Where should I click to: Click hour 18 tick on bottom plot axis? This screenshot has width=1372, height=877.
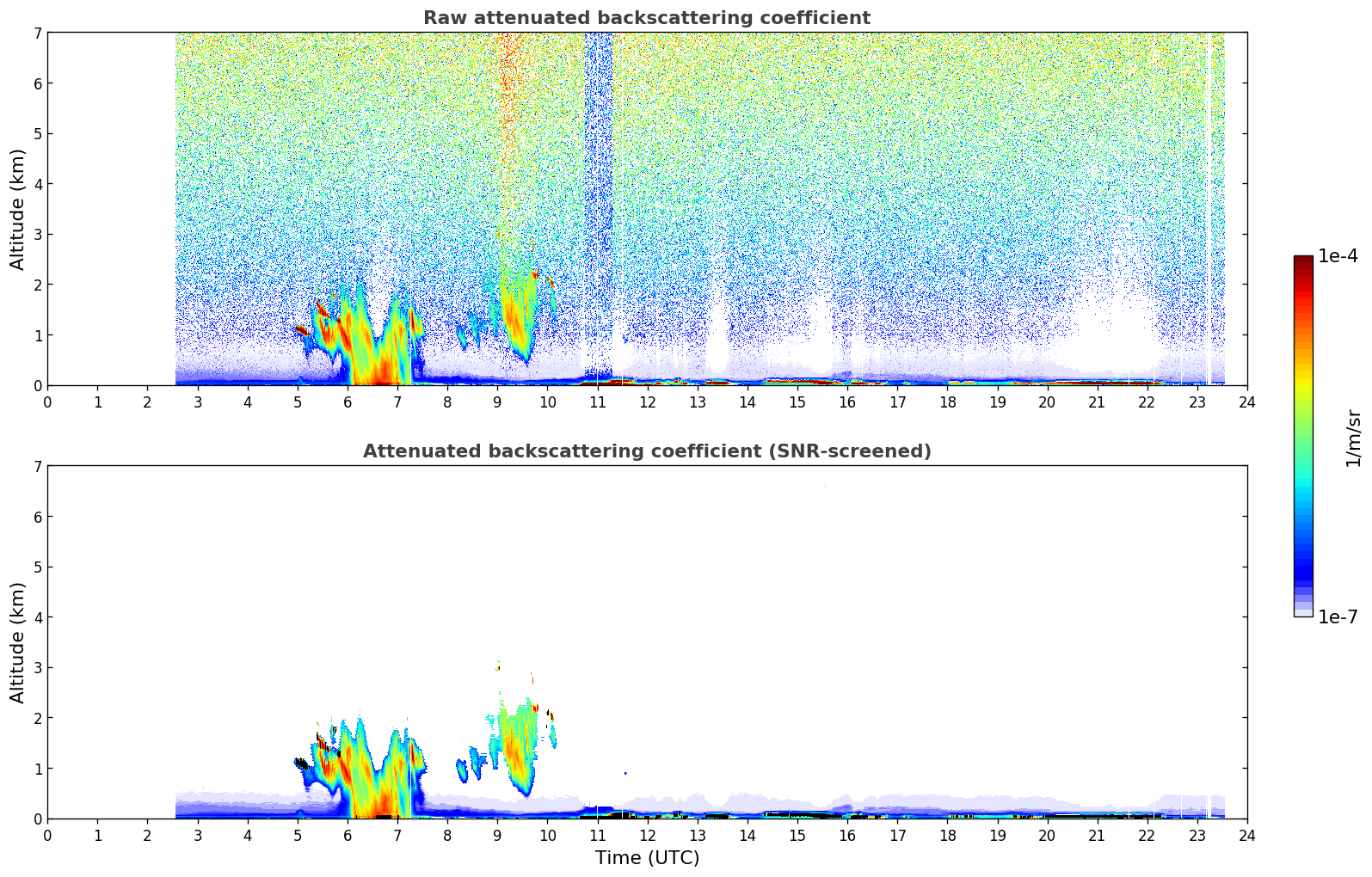pos(946,835)
